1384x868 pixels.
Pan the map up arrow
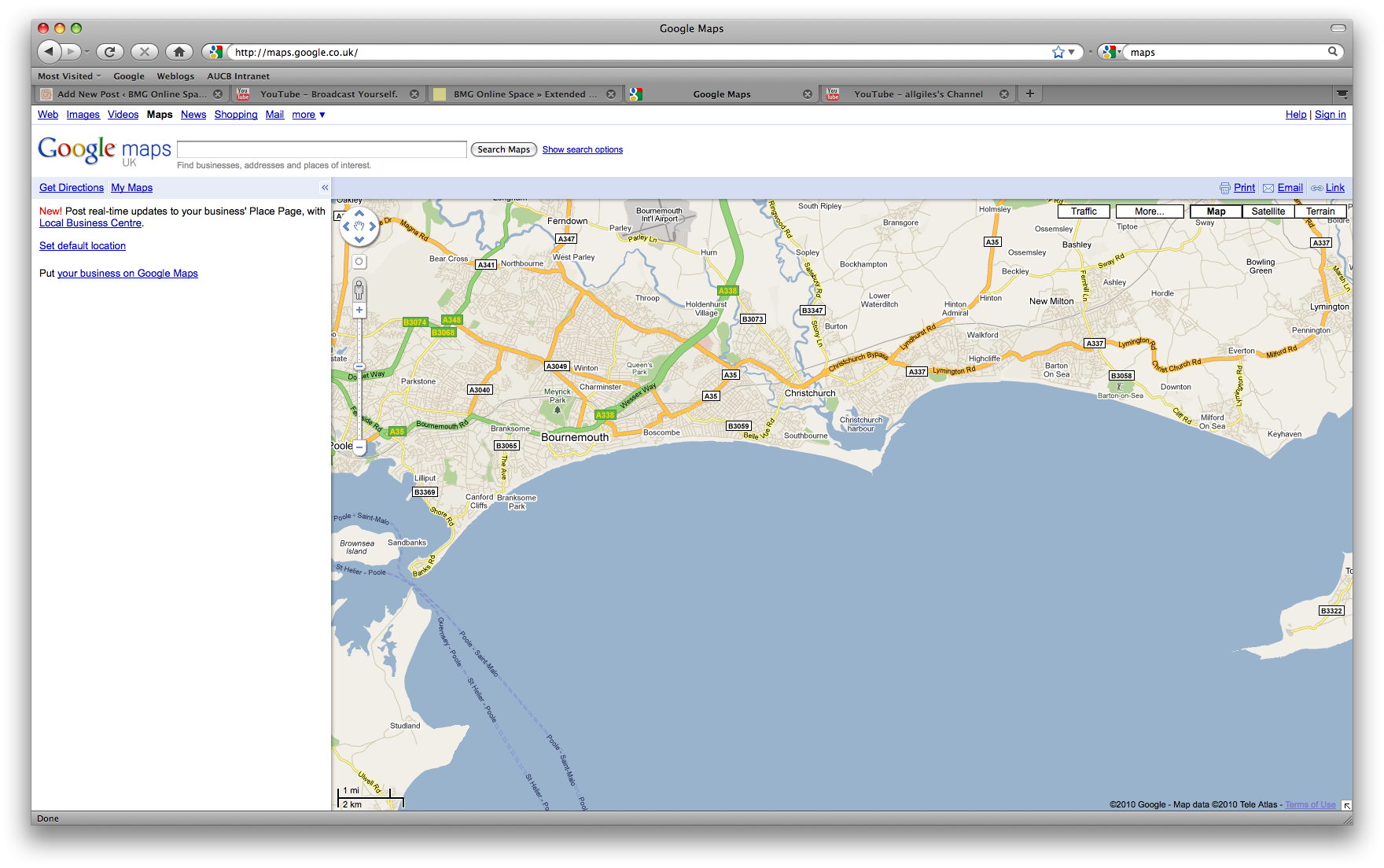pyautogui.click(x=359, y=214)
